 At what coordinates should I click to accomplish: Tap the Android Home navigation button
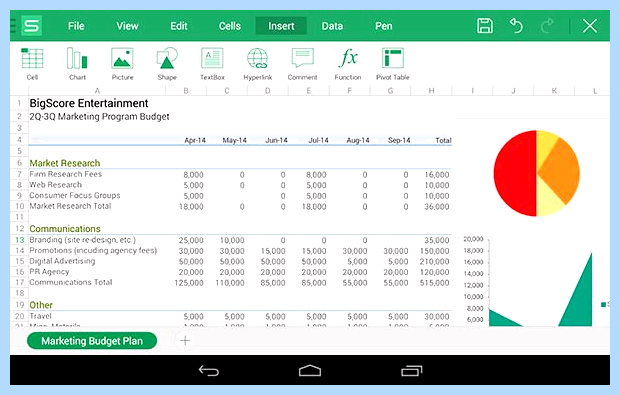[x=310, y=370]
